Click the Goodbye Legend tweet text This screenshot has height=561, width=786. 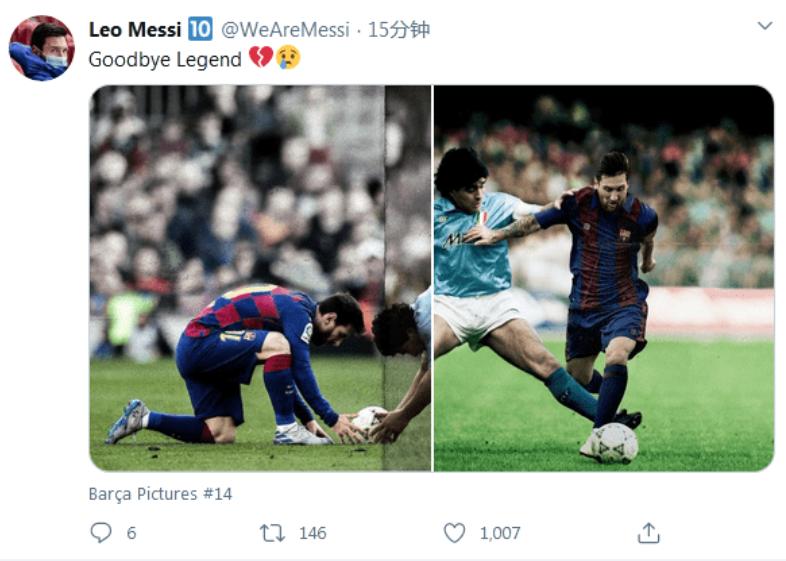click(165, 59)
